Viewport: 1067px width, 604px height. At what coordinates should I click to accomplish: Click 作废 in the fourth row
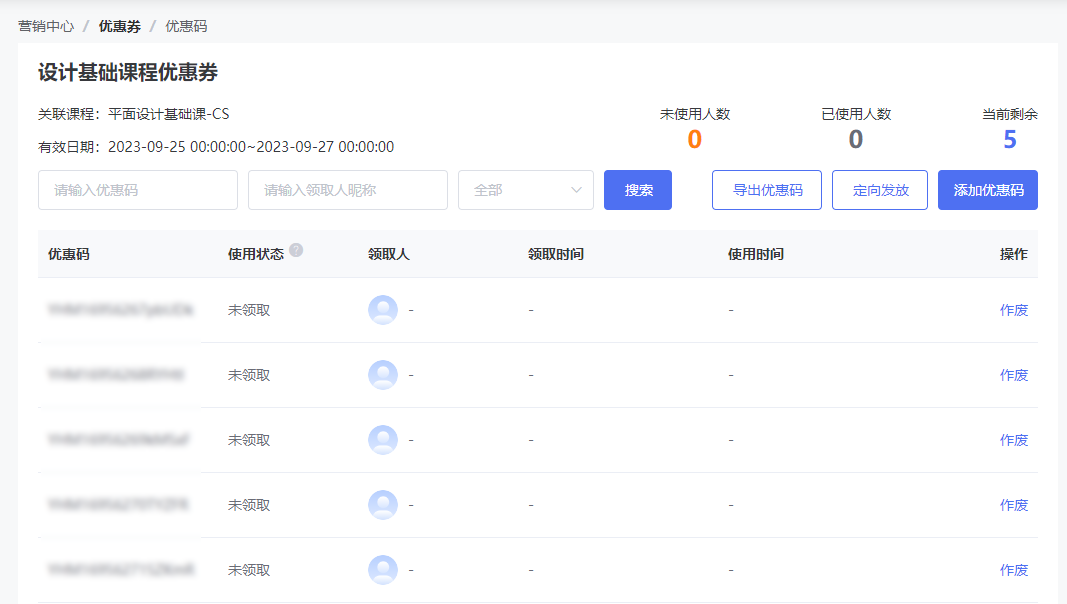(x=1014, y=505)
